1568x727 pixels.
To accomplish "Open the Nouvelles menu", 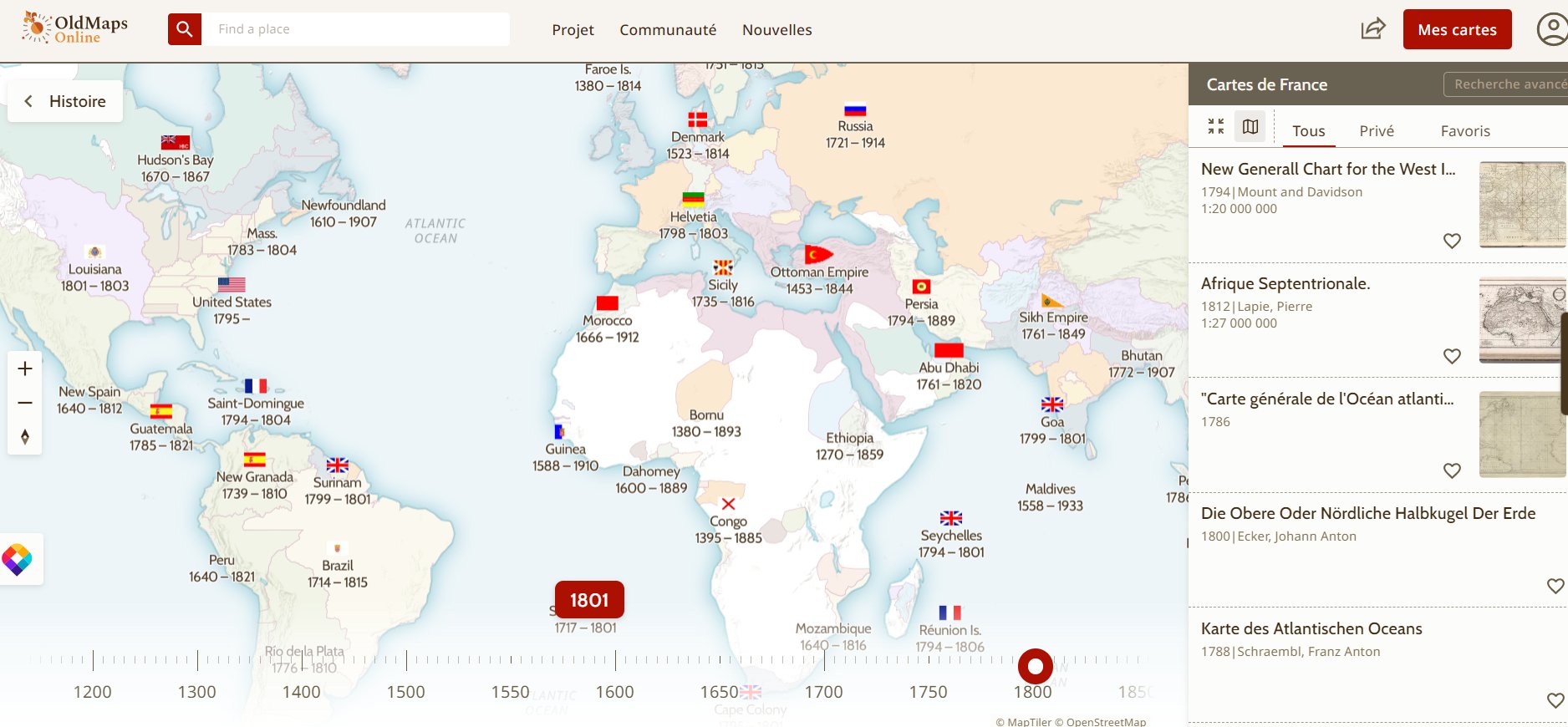I will click(777, 30).
